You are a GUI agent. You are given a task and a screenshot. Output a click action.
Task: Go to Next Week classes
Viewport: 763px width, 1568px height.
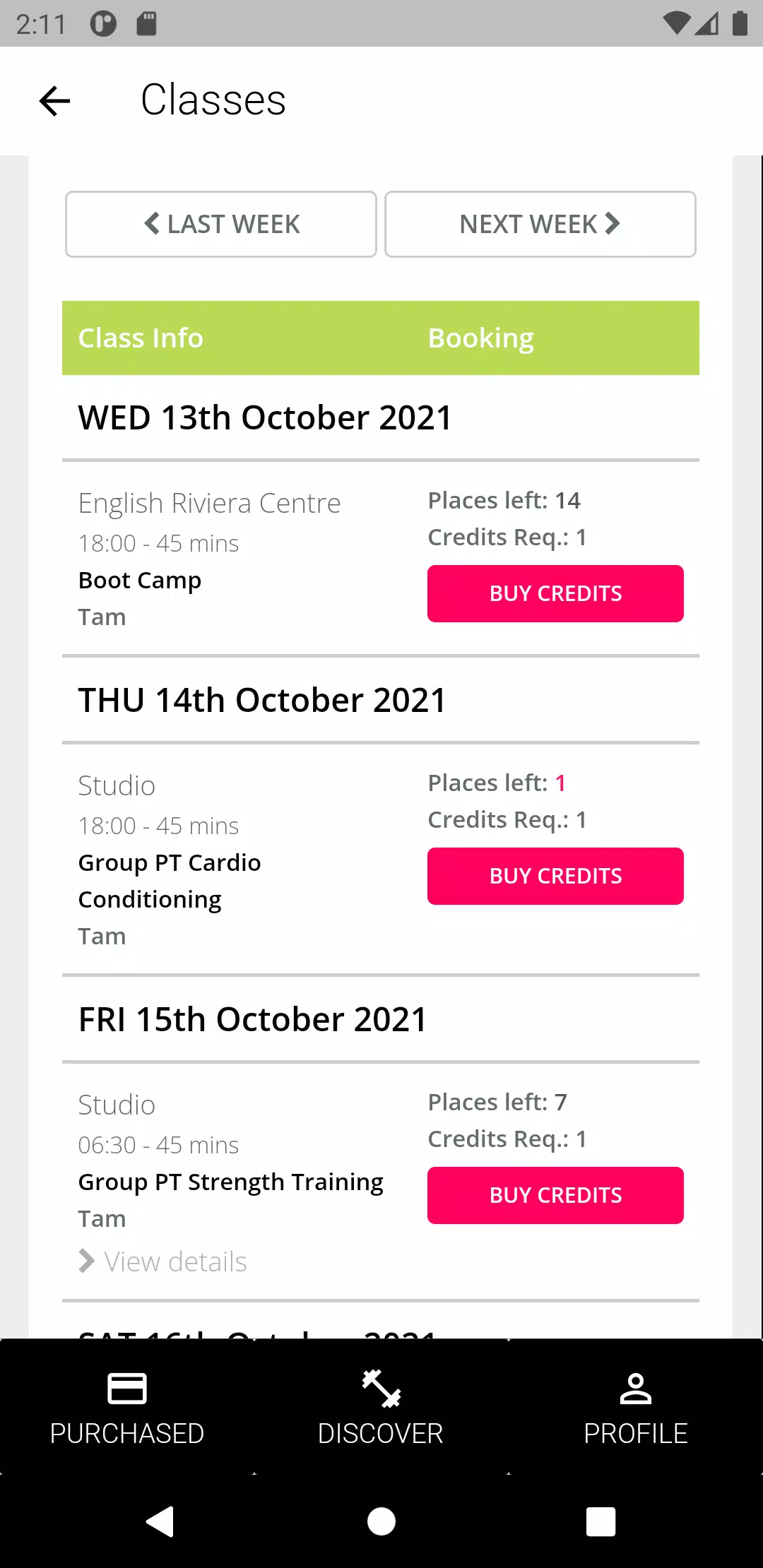[540, 224]
